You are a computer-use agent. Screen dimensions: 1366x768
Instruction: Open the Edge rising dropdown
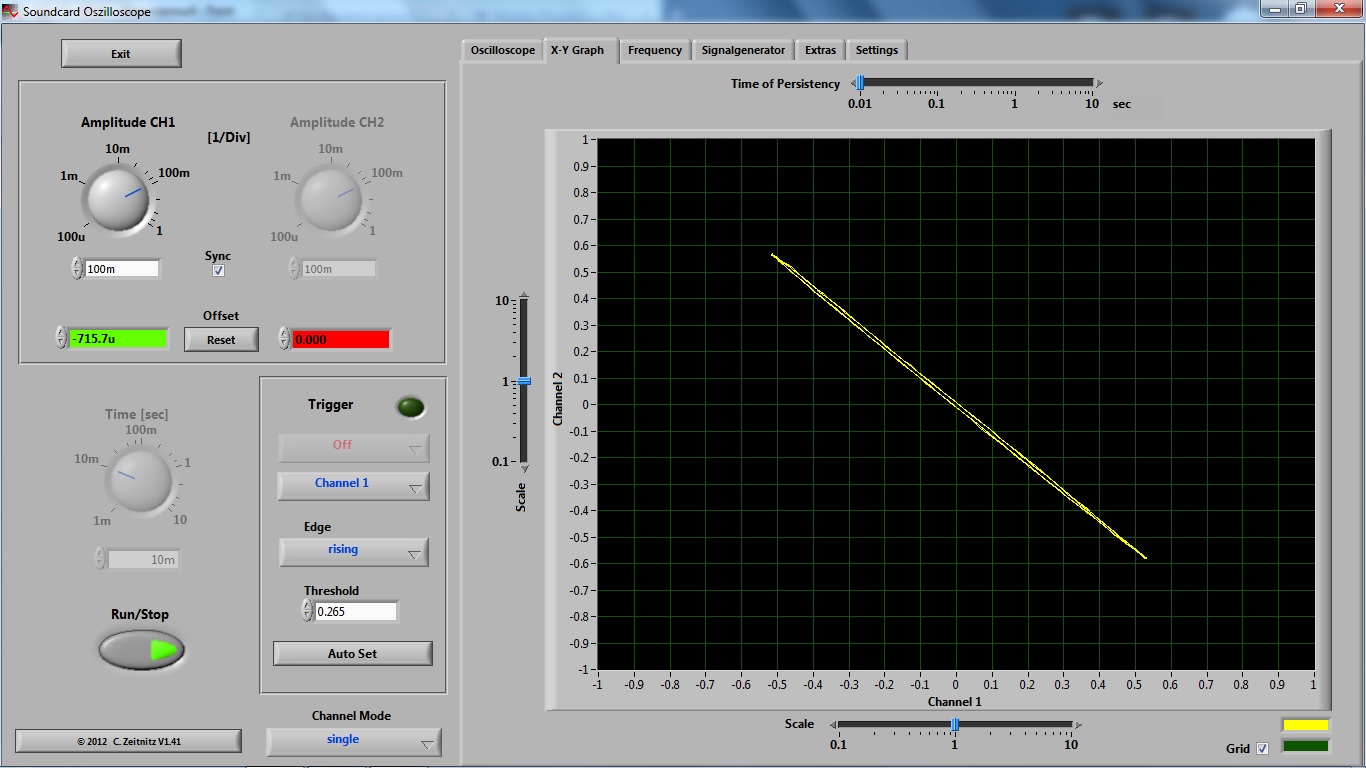pyautogui.click(x=353, y=552)
